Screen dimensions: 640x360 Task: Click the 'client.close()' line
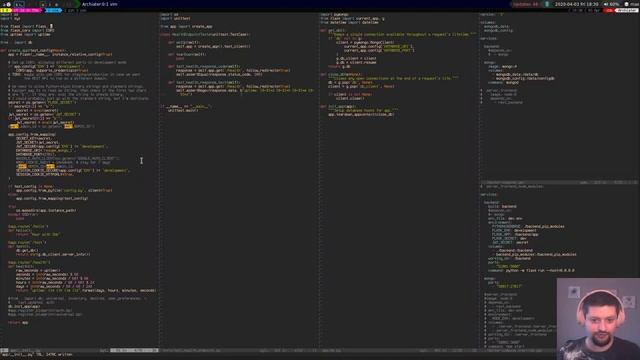349,99
